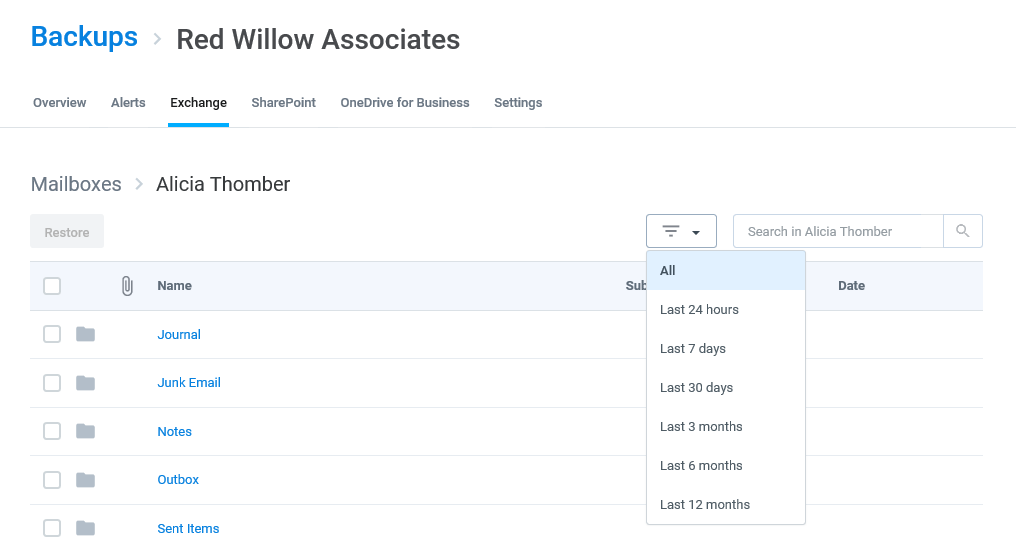Focus the Search in Alicia Thomber field
1016x550 pixels.
click(x=838, y=231)
